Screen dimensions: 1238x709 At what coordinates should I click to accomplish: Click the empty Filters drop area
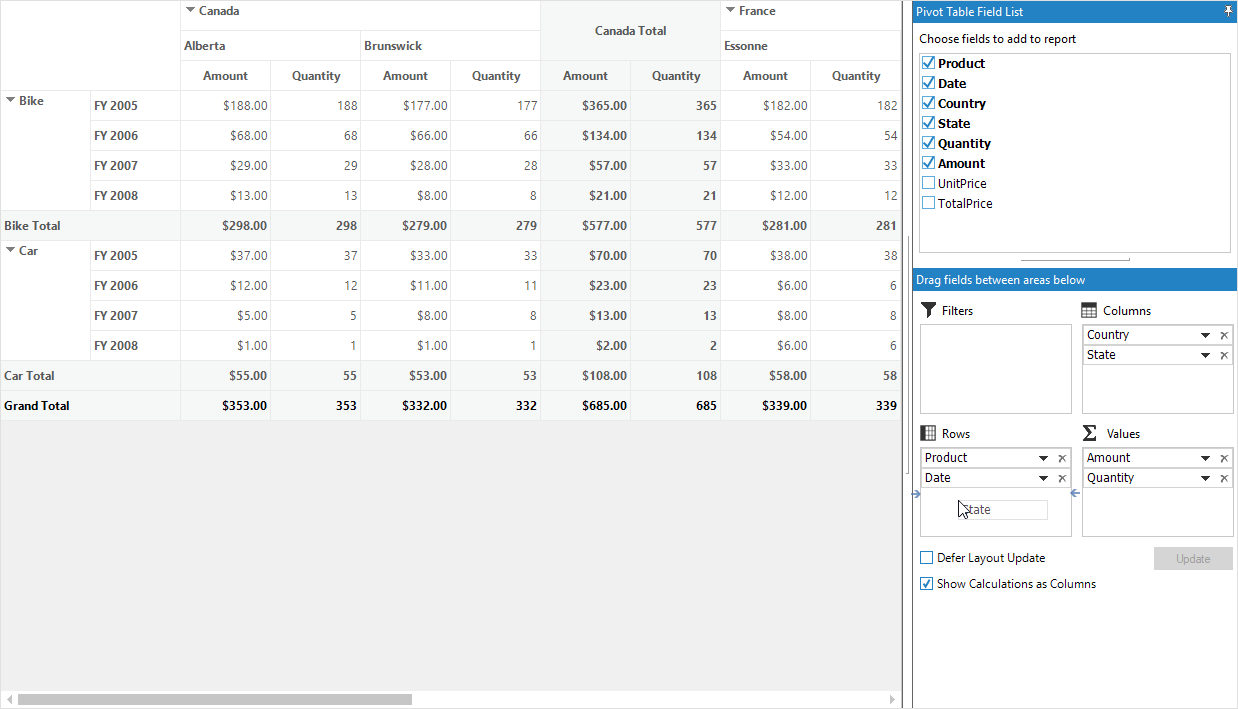[996, 369]
